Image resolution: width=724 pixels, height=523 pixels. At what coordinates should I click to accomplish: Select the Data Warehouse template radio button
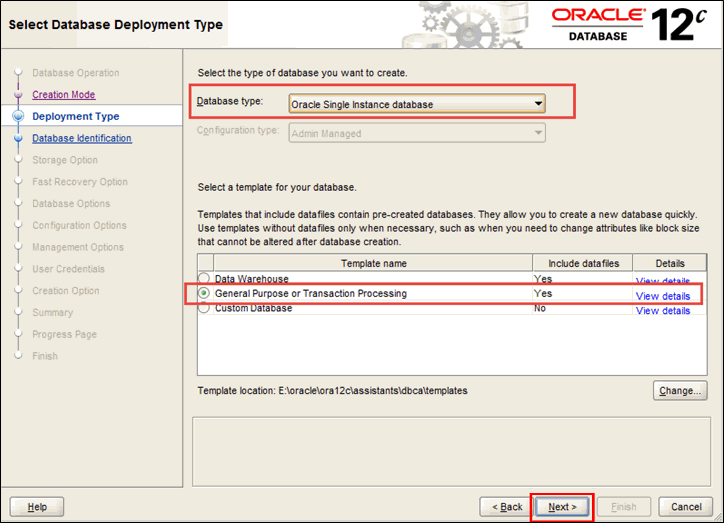click(x=205, y=279)
